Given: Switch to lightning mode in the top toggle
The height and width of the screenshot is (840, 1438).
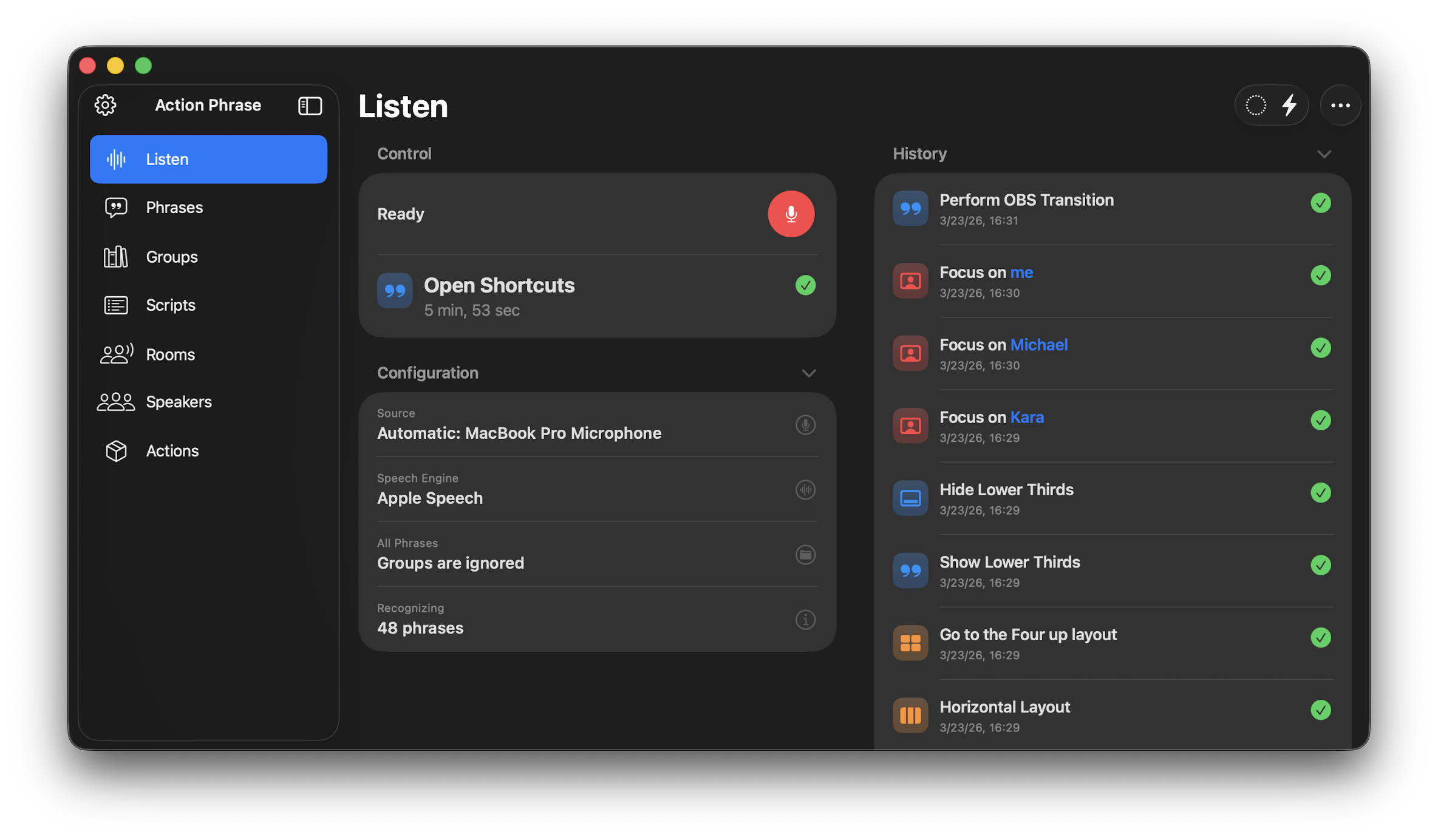Looking at the screenshot, I should 1290,104.
